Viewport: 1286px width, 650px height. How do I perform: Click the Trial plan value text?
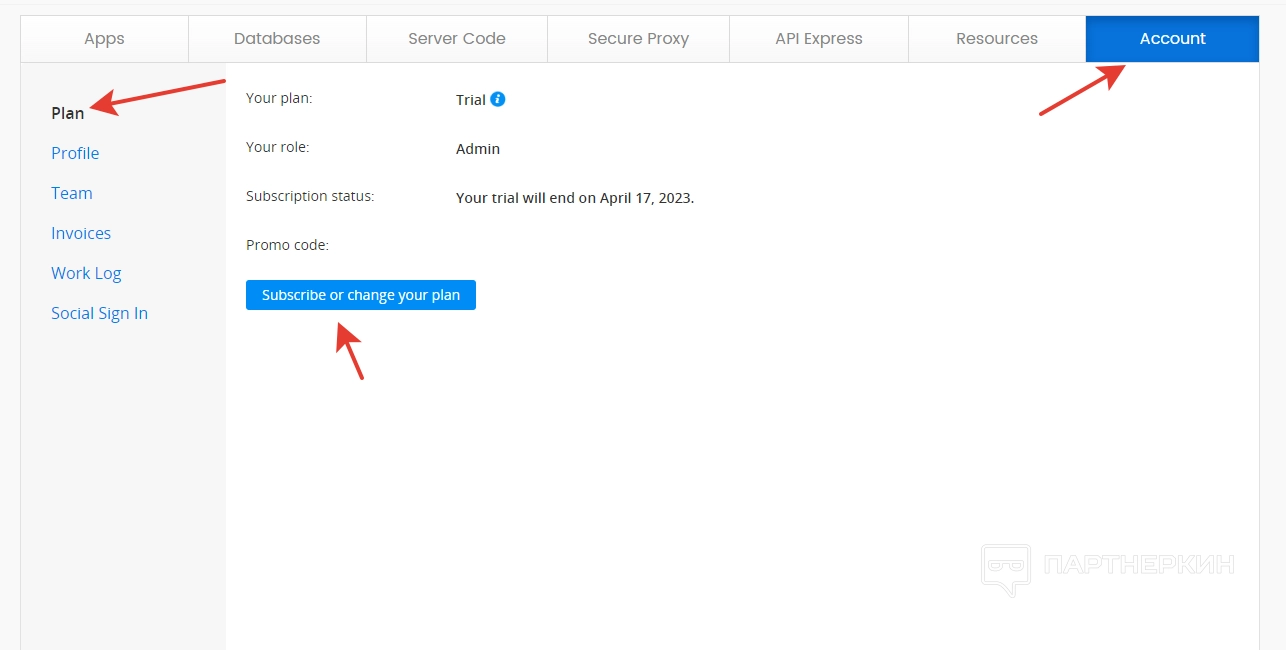[470, 100]
